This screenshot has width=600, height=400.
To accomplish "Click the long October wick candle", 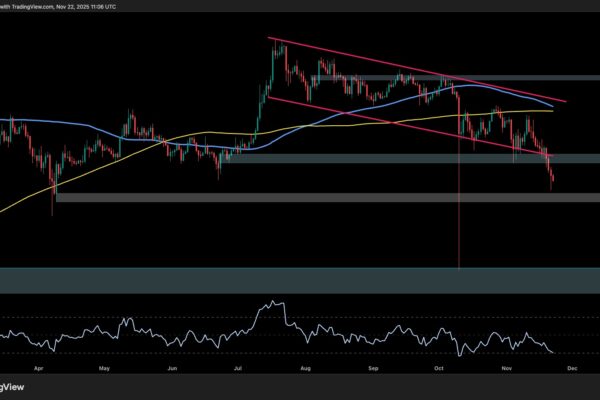I will pos(459,200).
